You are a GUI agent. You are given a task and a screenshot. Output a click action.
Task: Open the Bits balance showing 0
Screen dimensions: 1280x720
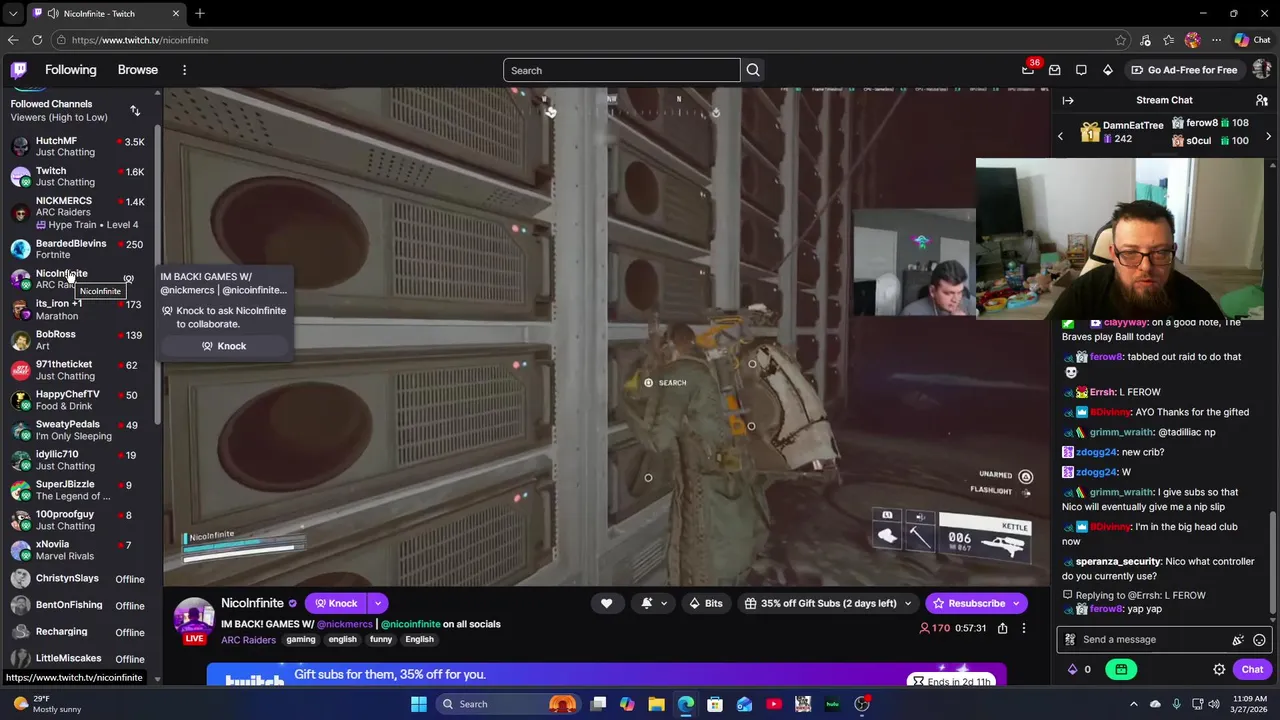click(1079, 669)
